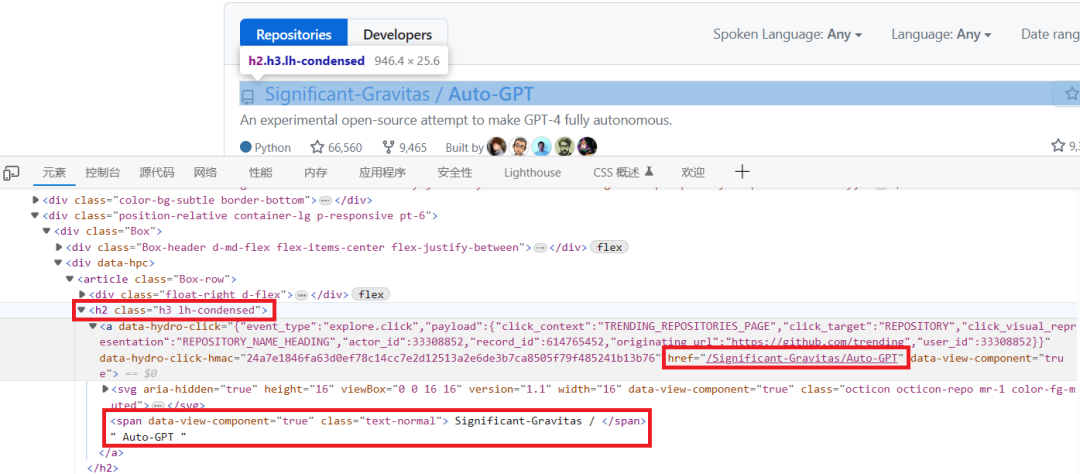
Task: Select the span class="text-normal" element line
Action: click(378, 421)
